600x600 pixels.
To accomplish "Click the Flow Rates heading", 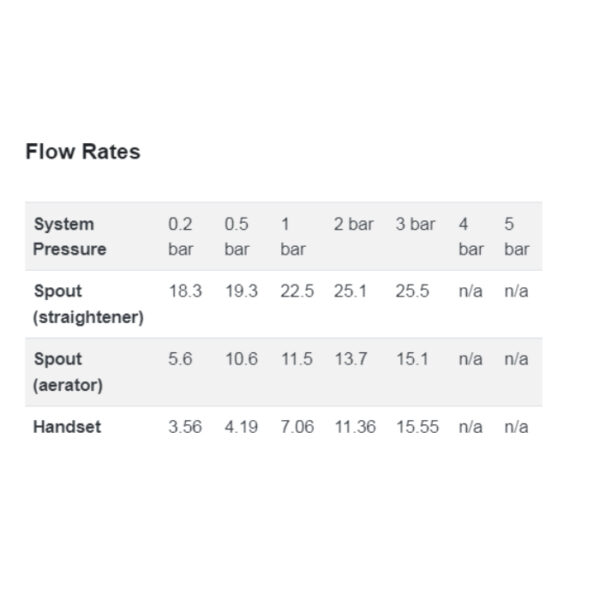I will 83,152.
